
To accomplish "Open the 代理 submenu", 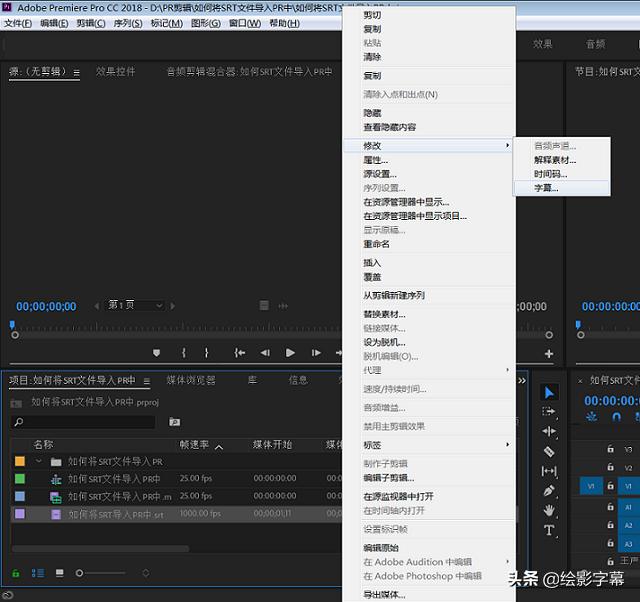I will coord(429,370).
